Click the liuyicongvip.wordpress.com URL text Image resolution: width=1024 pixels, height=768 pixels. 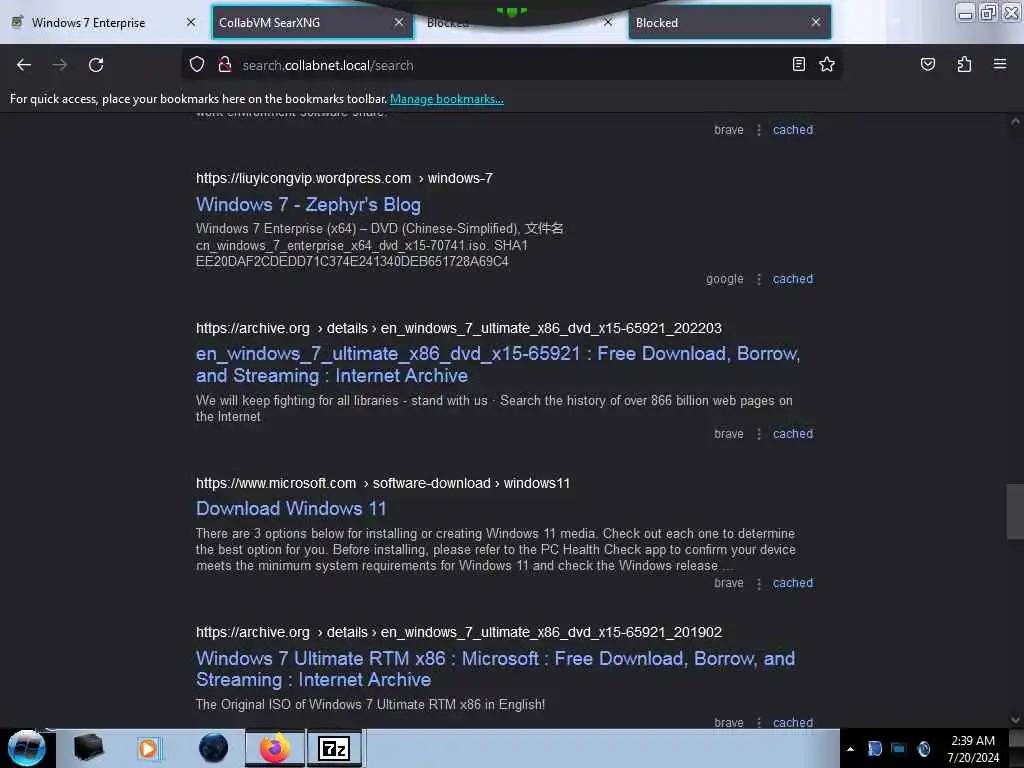pyautogui.click(x=344, y=178)
